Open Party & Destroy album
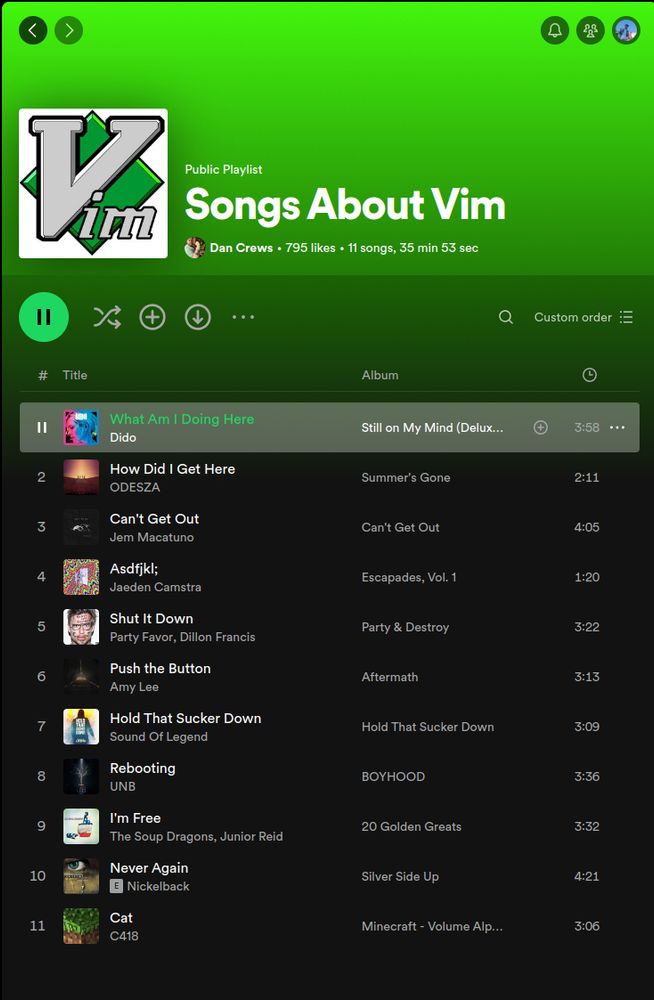654x1000 pixels. [405, 627]
